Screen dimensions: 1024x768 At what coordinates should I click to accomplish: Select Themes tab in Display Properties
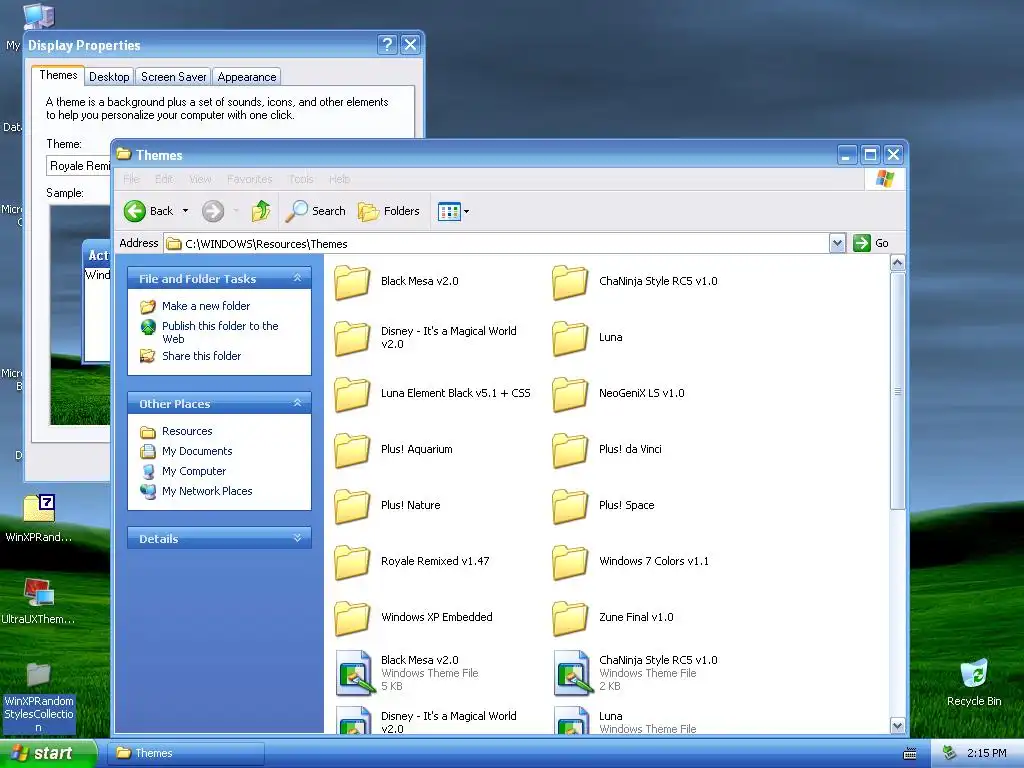[58, 75]
